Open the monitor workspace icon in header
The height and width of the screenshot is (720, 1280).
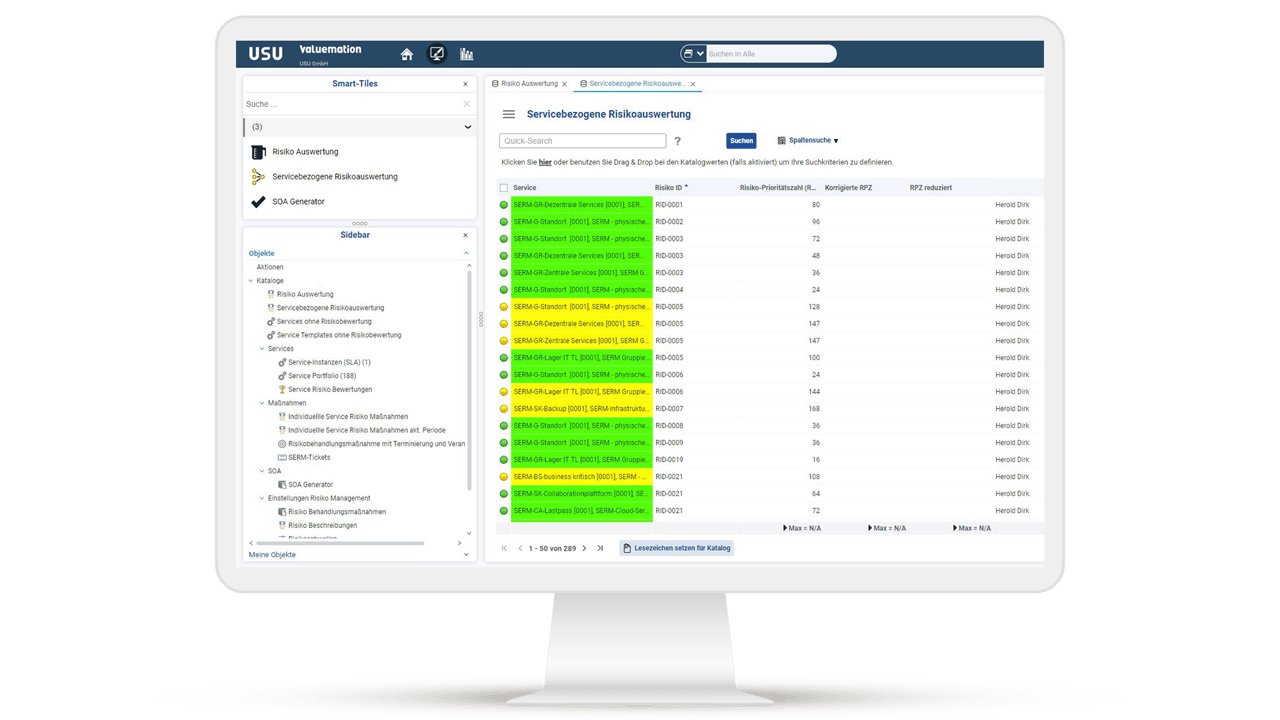(x=437, y=54)
